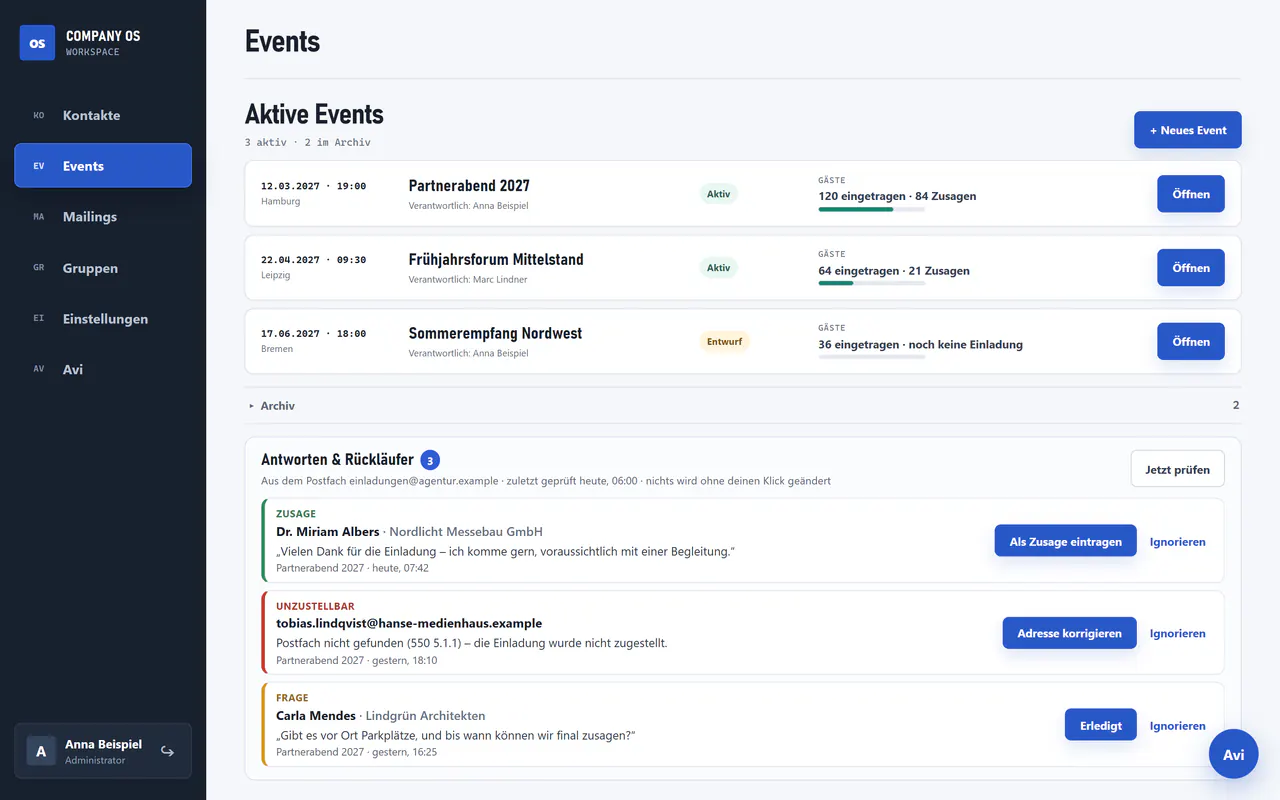Click the + Neues Event button
The height and width of the screenshot is (800, 1280).
tap(1187, 130)
